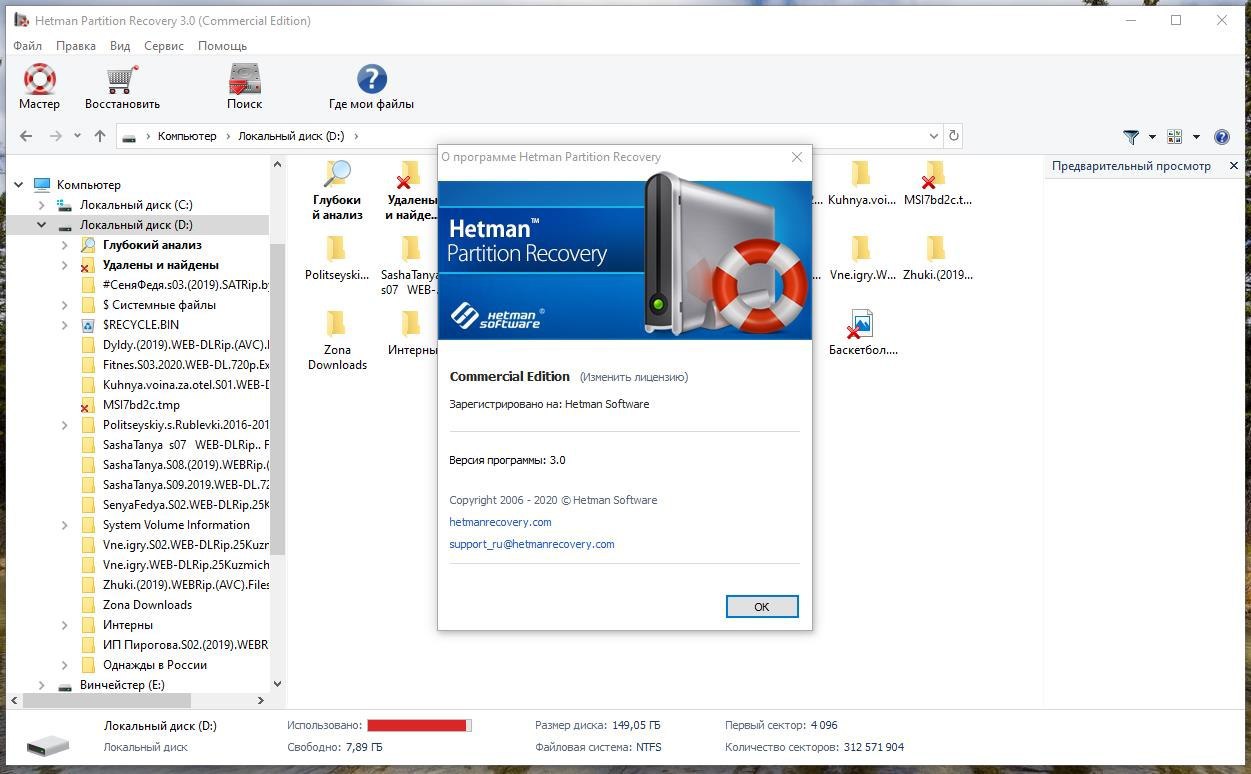Open the filter funnel options
Viewport: 1251px width, 774px height.
point(1131,137)
